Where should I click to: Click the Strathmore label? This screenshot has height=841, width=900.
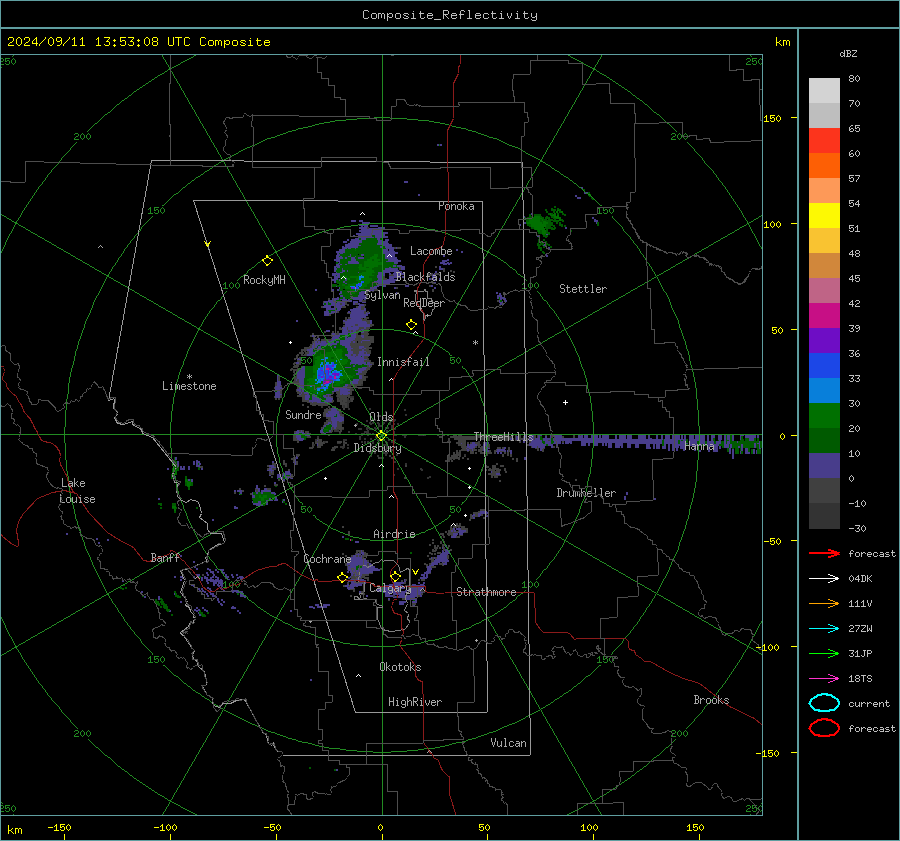pos(486,592)
